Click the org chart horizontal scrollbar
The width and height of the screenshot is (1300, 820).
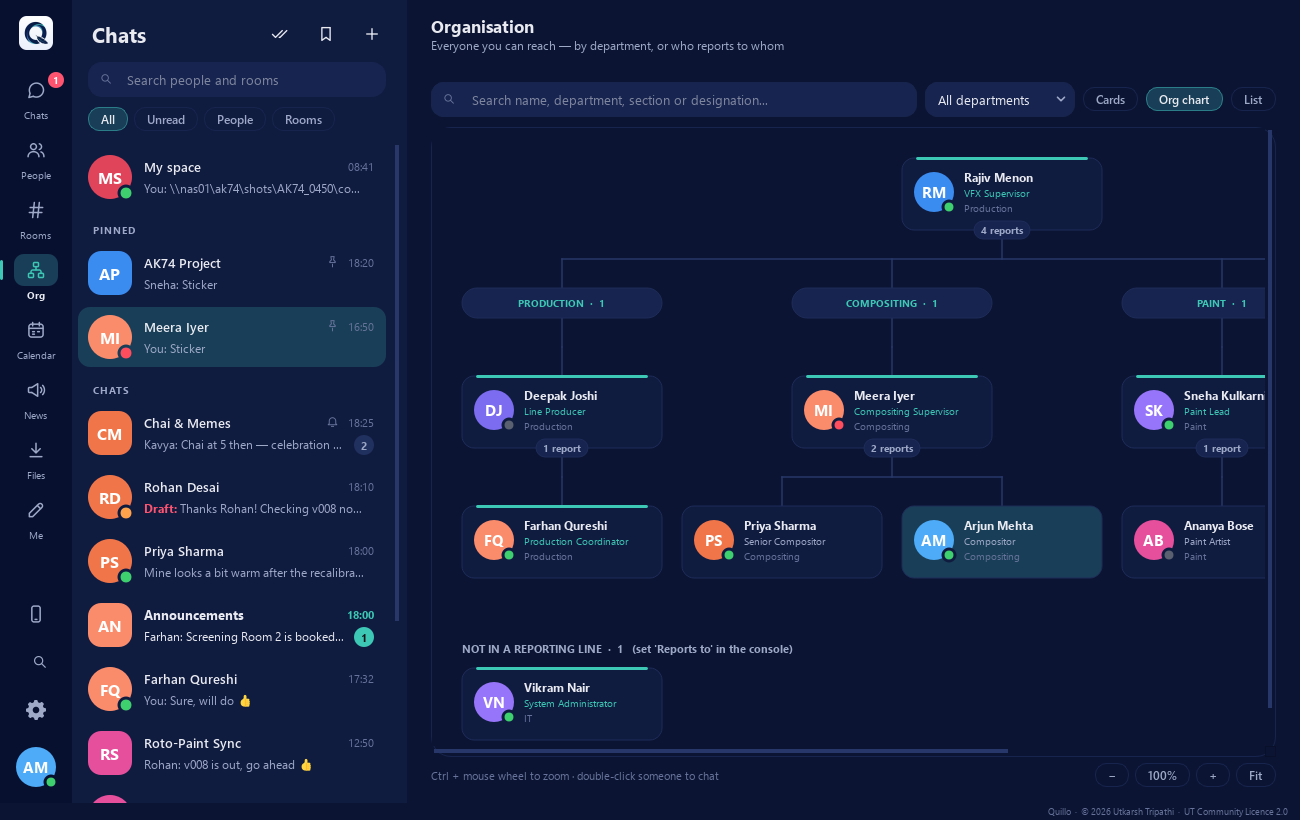pyautogui.click(x=721, y=750)
